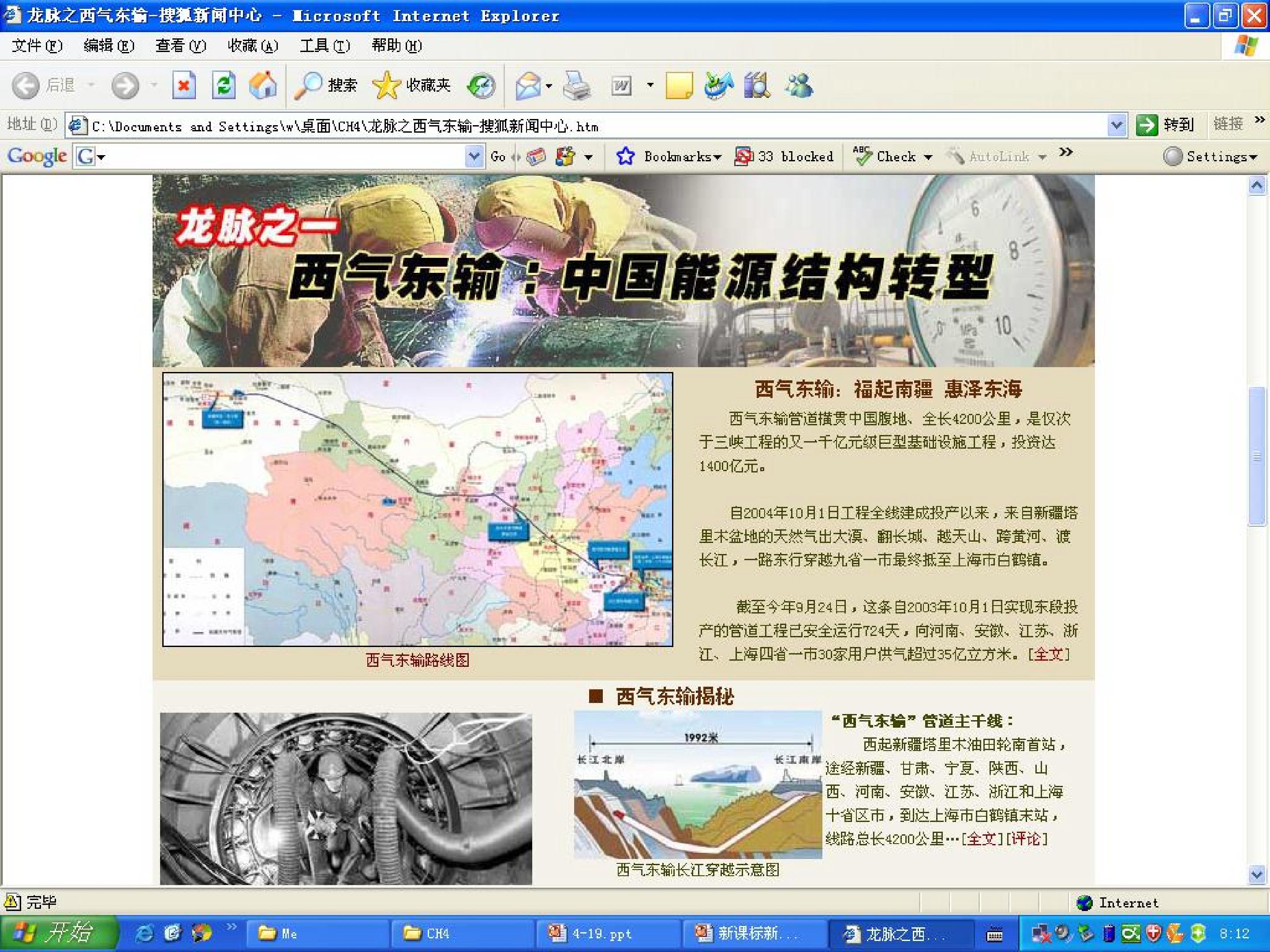
Task: Click the vertical scrollbar down arrow
Action: [1257, 874]
